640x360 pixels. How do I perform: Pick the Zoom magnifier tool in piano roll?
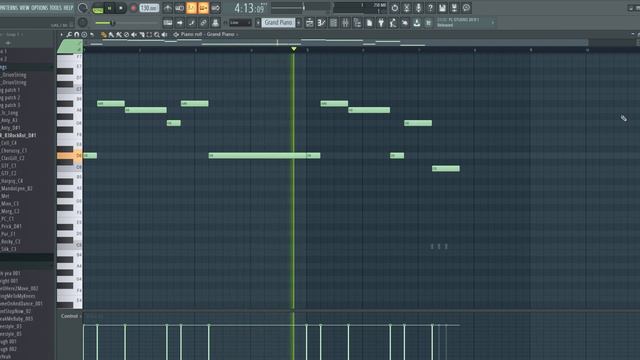157,35
